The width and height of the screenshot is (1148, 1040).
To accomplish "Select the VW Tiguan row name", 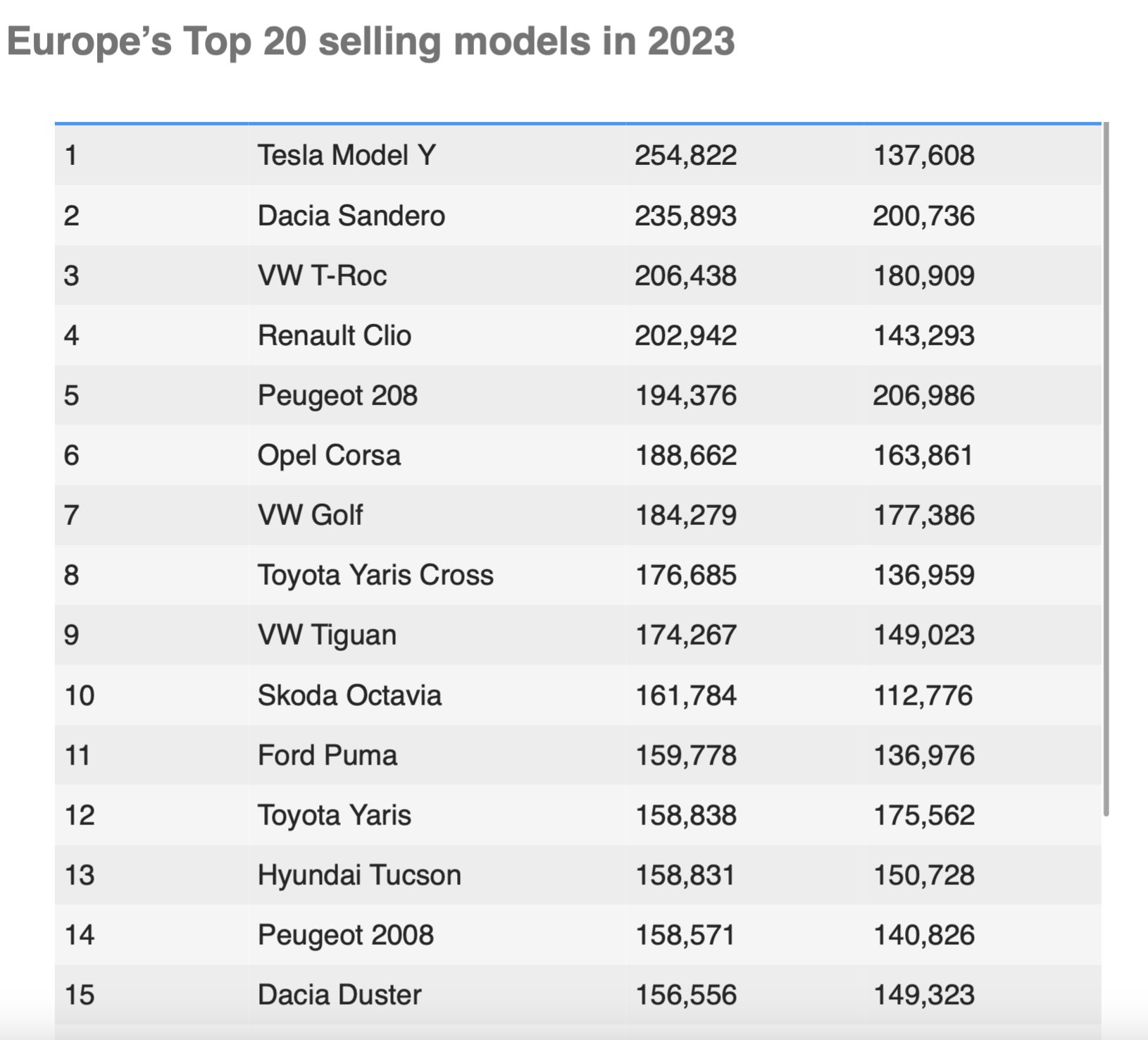I will pos(327,635).
